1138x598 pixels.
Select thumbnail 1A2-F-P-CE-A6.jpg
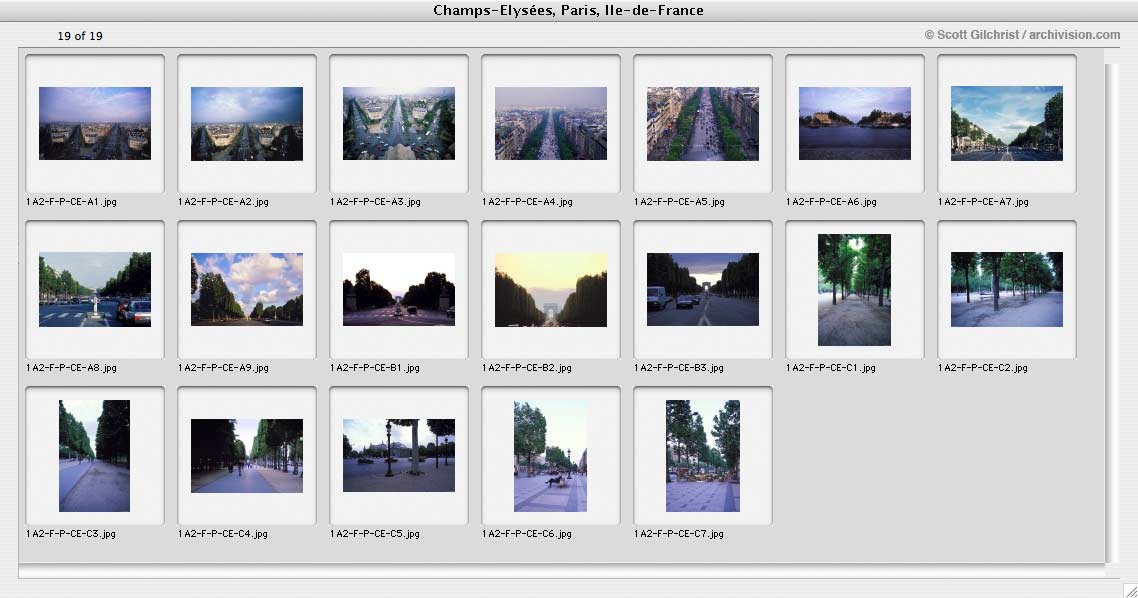pos(855,123)
